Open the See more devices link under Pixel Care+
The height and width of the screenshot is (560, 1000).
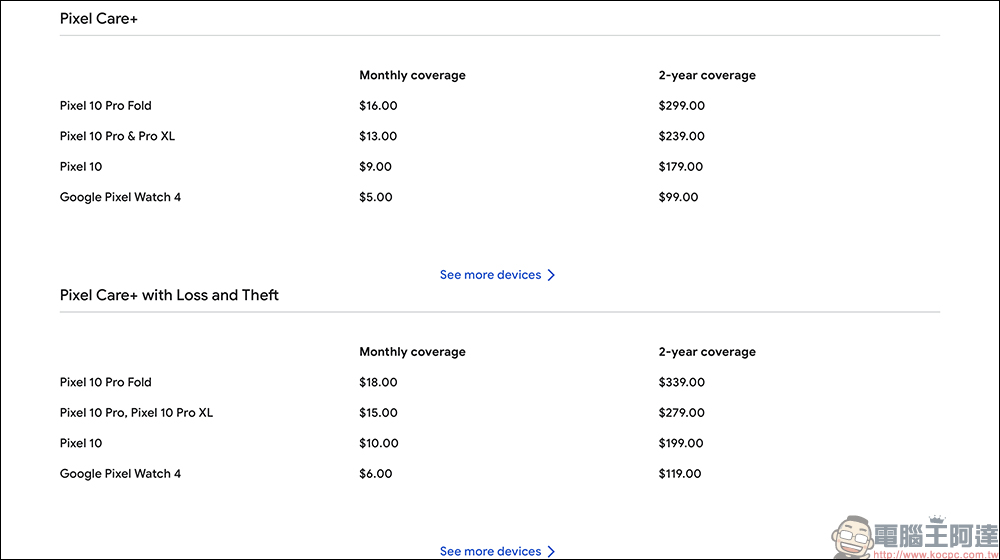point(497,275)
